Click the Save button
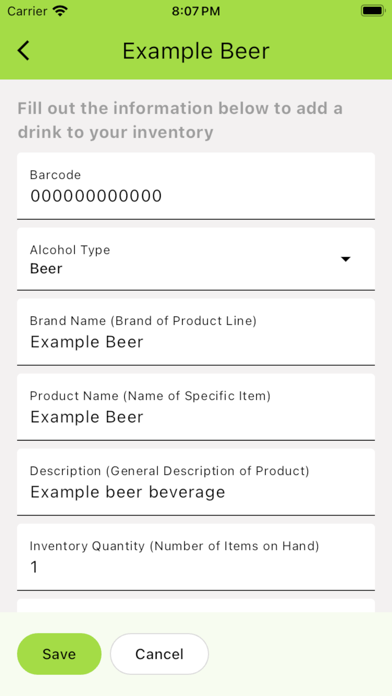The image size is (392, 696). point(59,654)
